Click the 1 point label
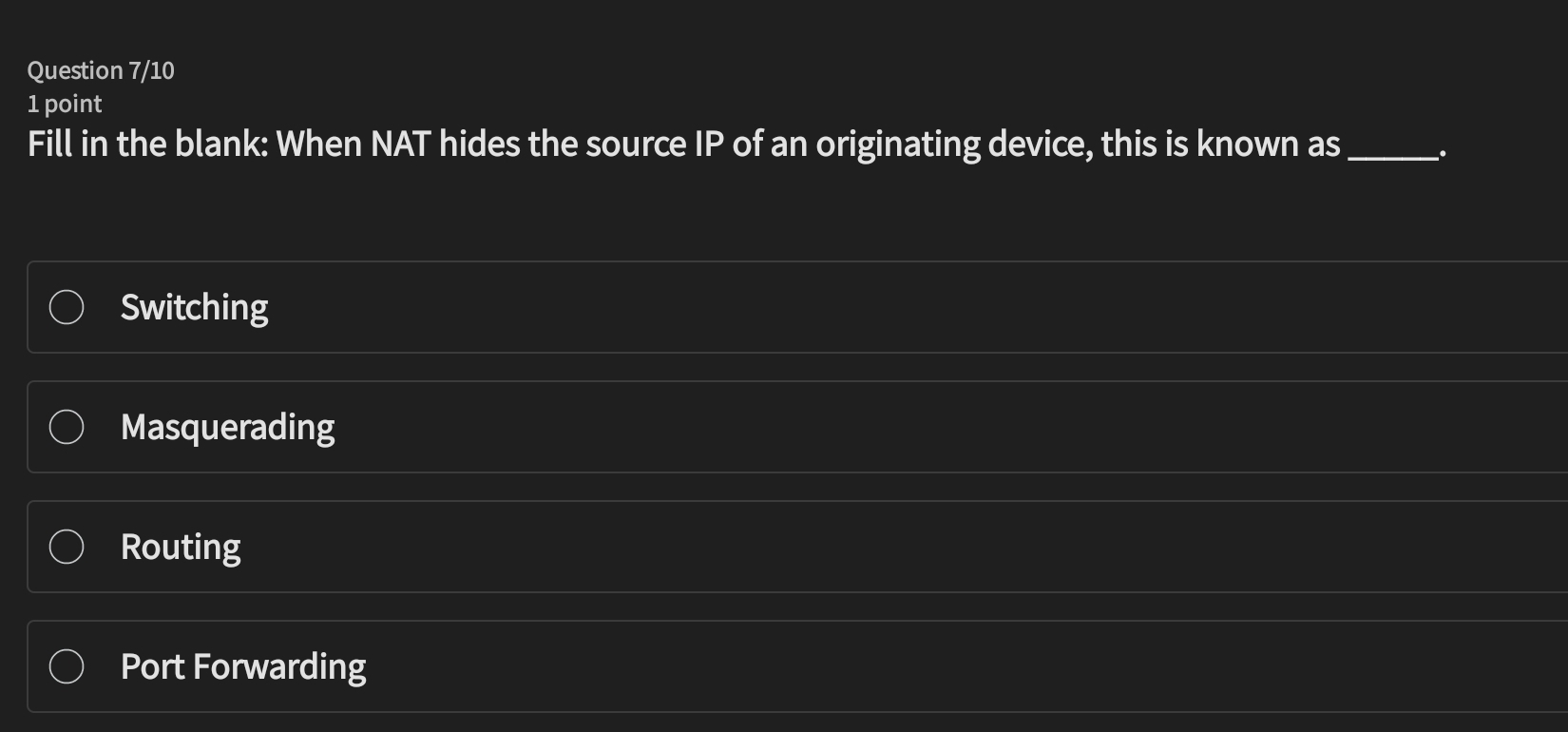1568x732 pixels. (63, 104)
